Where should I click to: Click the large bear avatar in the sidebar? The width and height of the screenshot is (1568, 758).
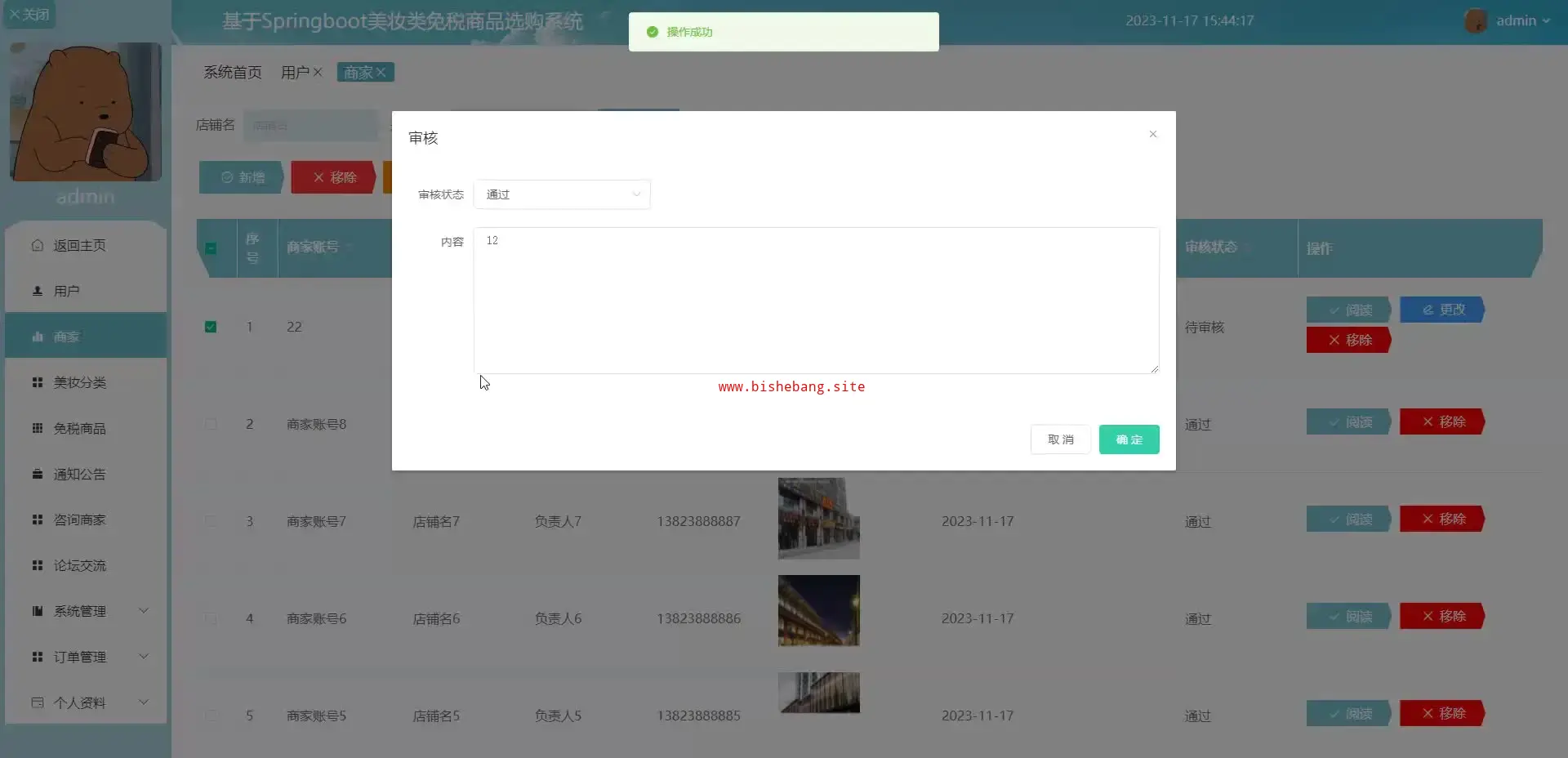(x=86, y=112)
